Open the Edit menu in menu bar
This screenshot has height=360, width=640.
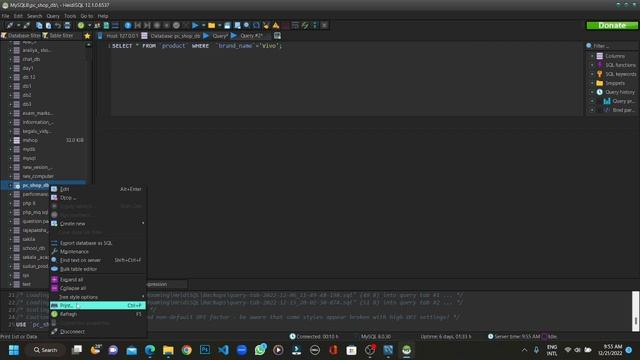[18, 16]
